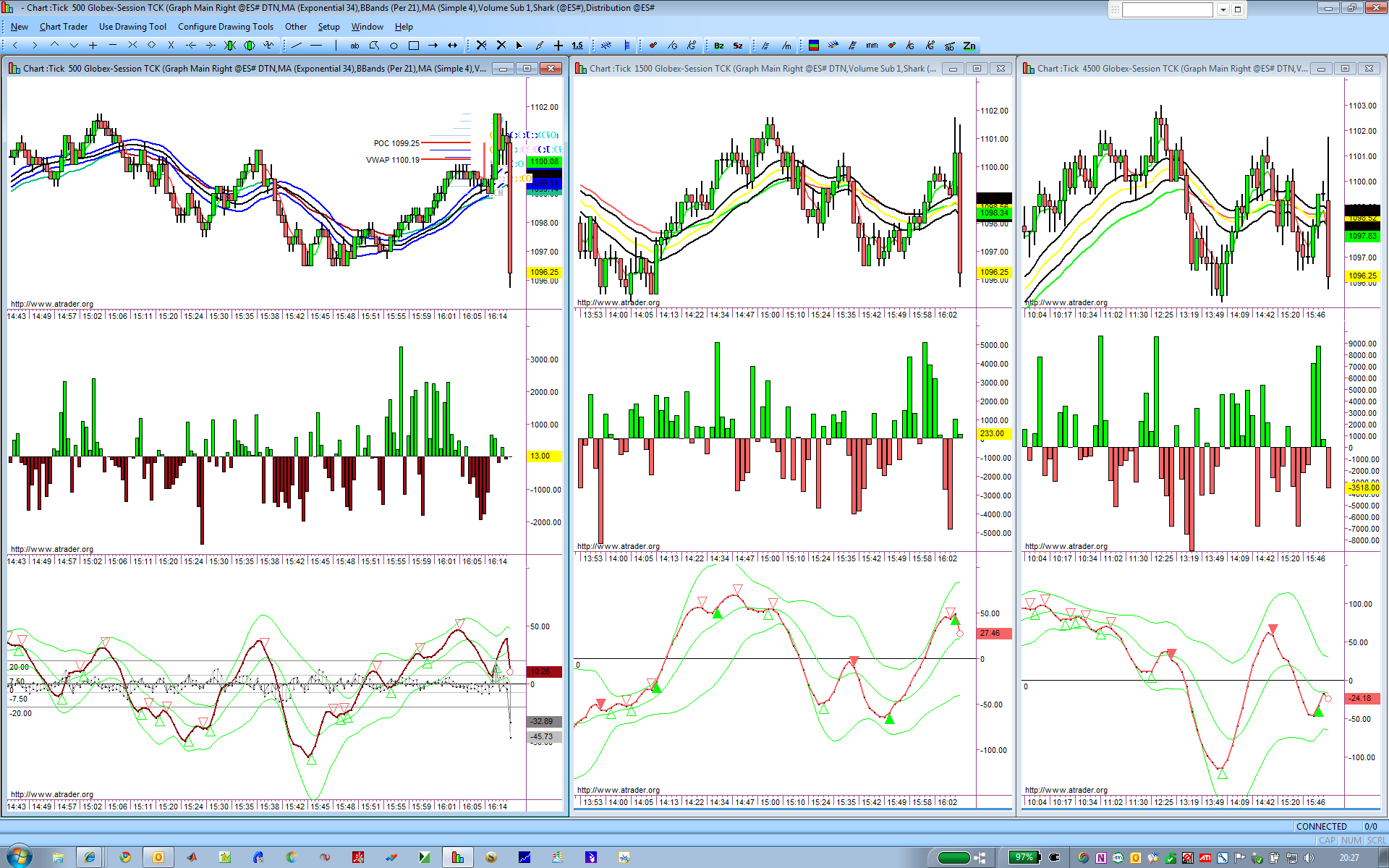Open the Window menu
1389x868 pixels.
[368, 27]
